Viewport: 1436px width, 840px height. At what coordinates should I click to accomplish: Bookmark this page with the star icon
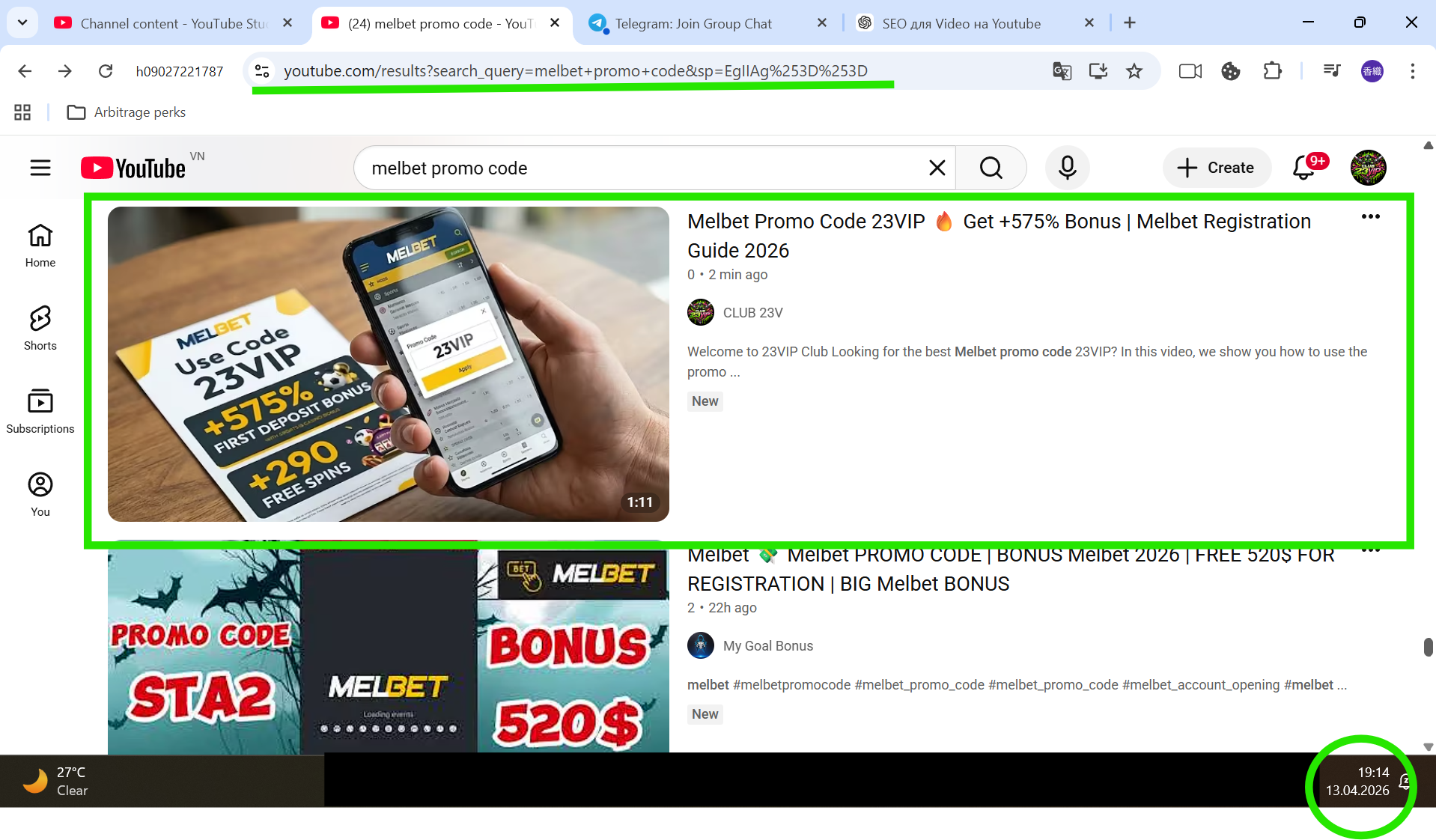[x=1134, y=71]
